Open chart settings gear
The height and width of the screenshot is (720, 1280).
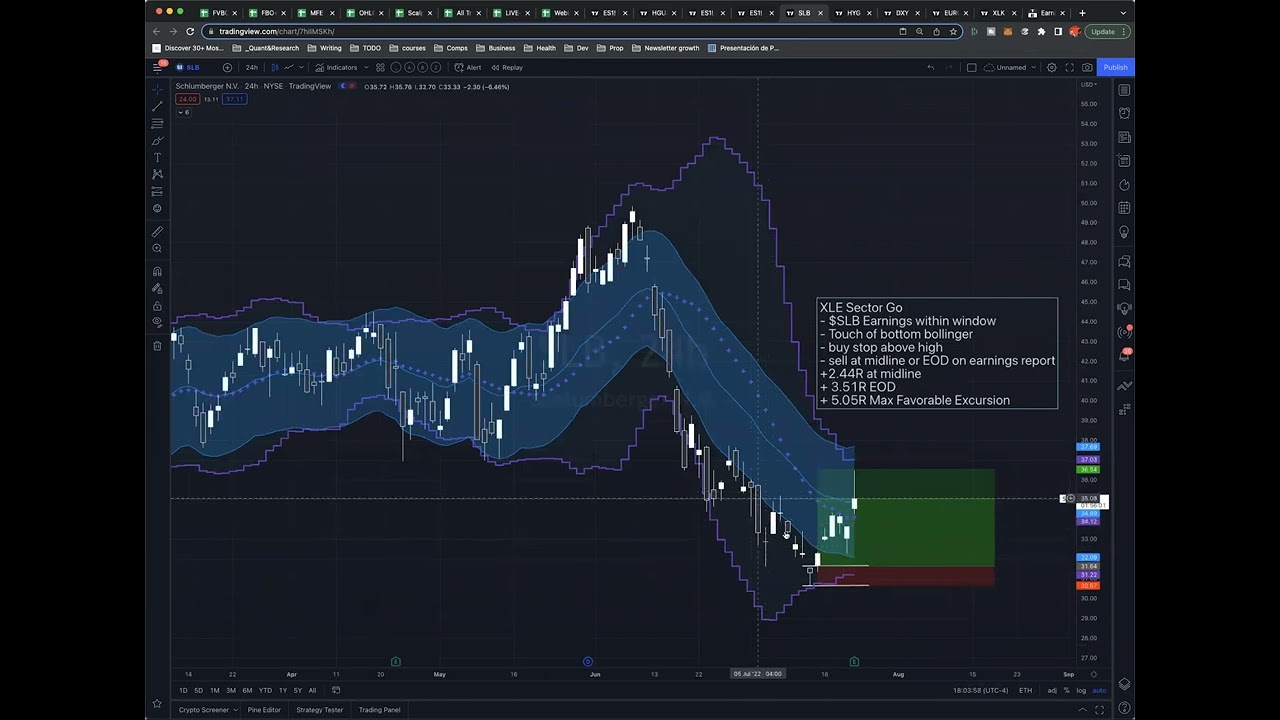[x=1051, y=67]
